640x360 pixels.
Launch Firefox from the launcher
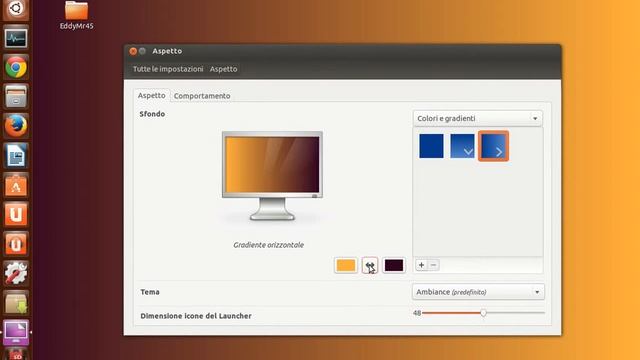(16, 126)
